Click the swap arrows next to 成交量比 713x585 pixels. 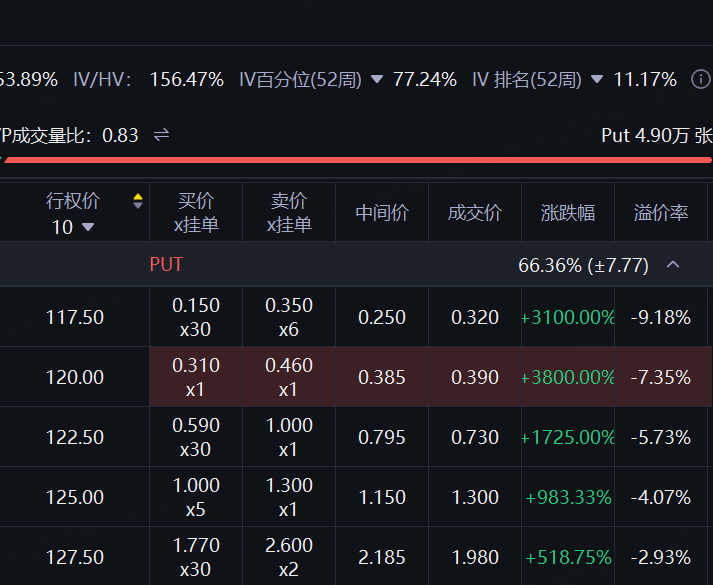tap(161, 135)
